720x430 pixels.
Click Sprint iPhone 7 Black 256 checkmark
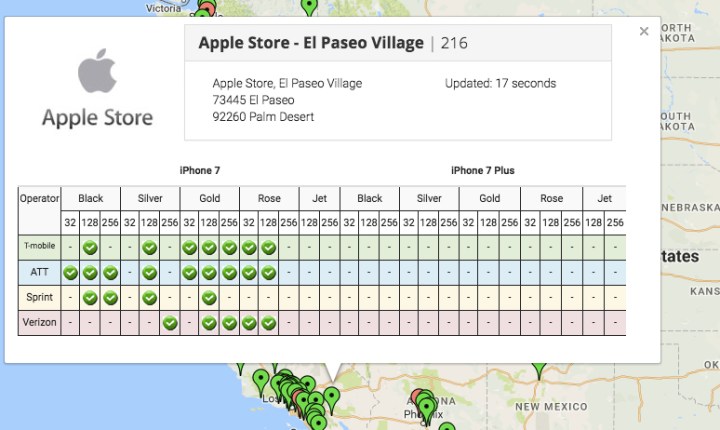[x=110, y=298]
